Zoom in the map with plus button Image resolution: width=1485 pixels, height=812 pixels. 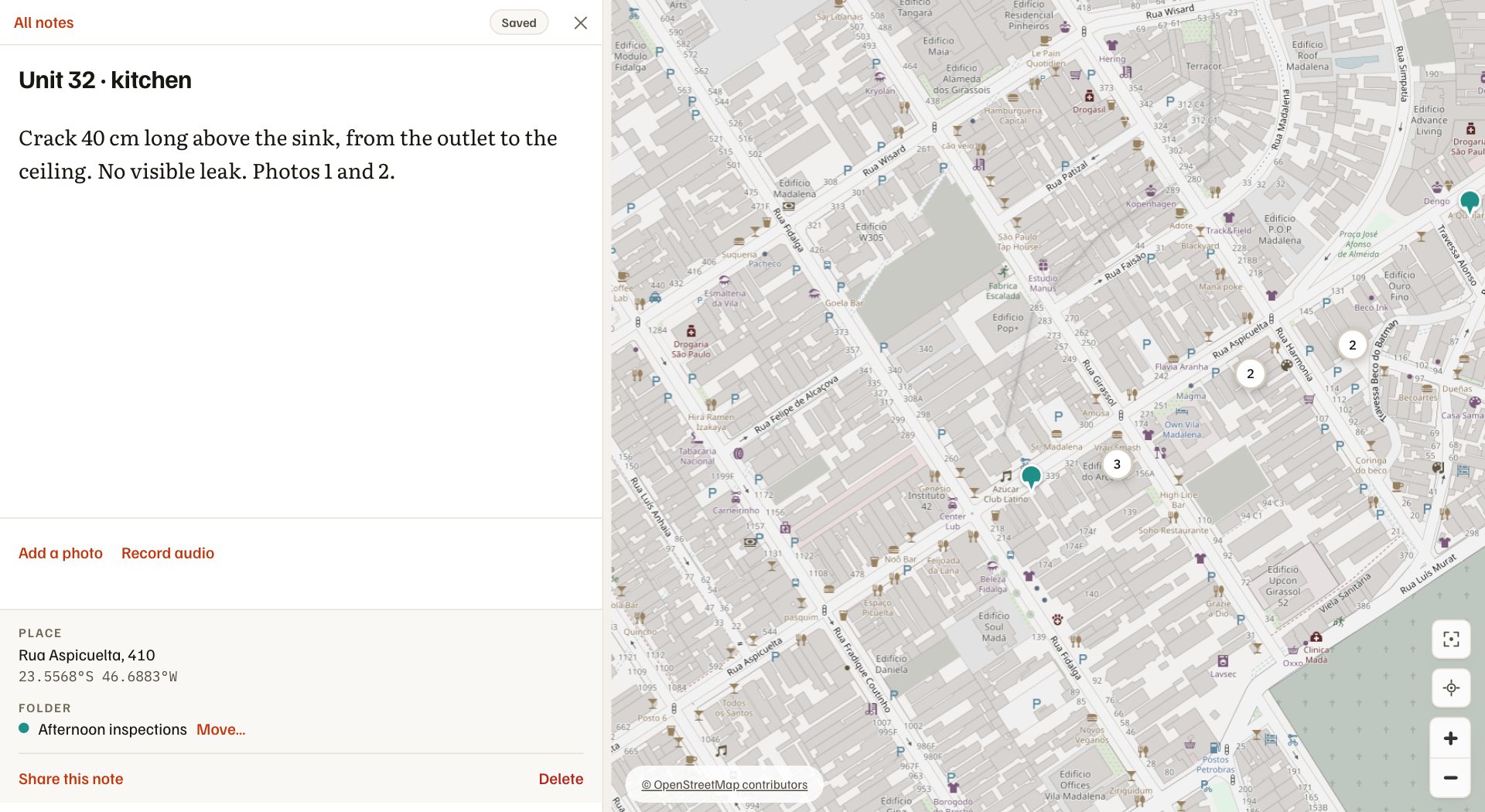pyautogui.click(x=1451, y=738)
